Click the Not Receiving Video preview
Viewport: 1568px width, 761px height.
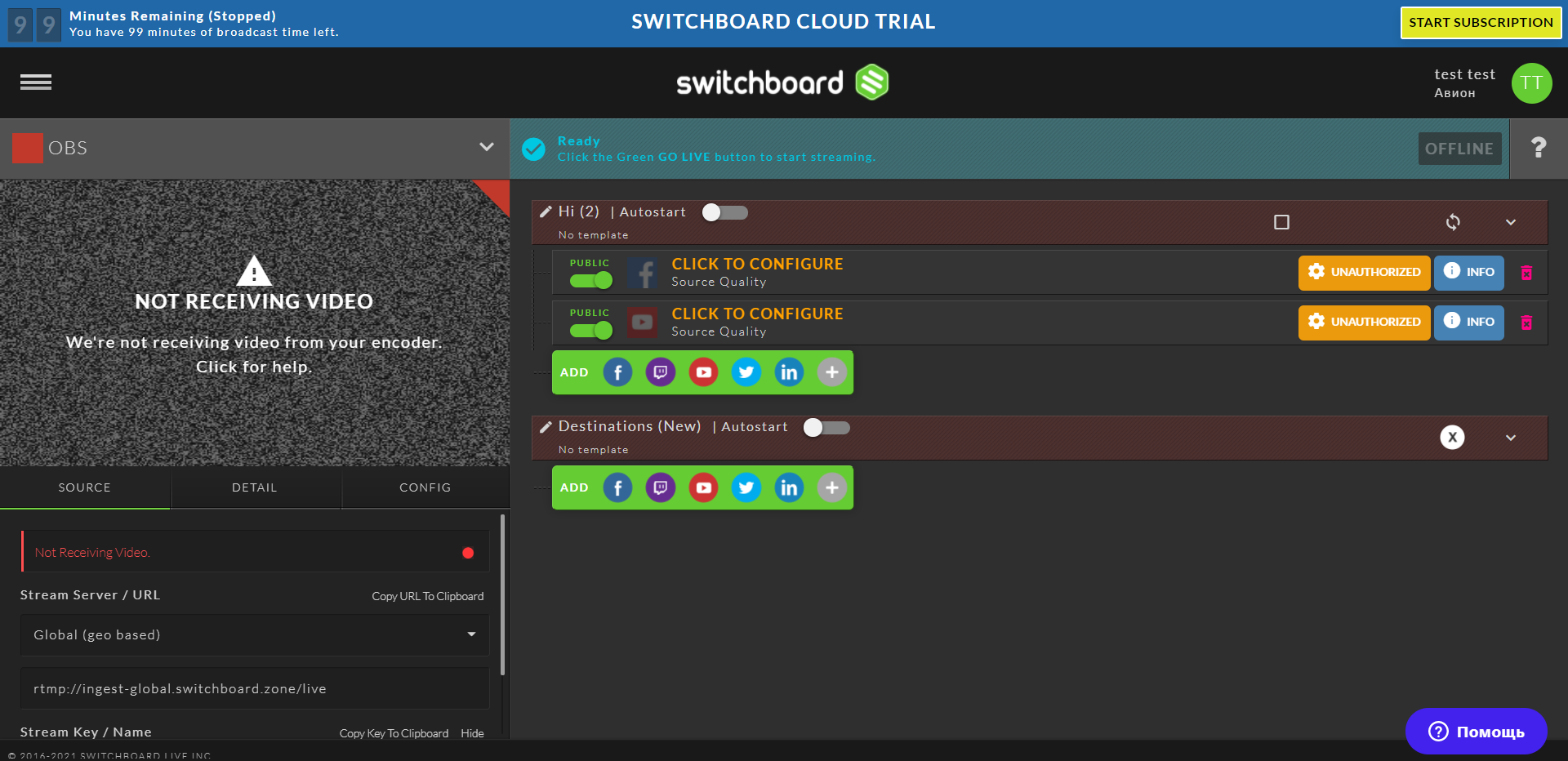coord(255,323)
